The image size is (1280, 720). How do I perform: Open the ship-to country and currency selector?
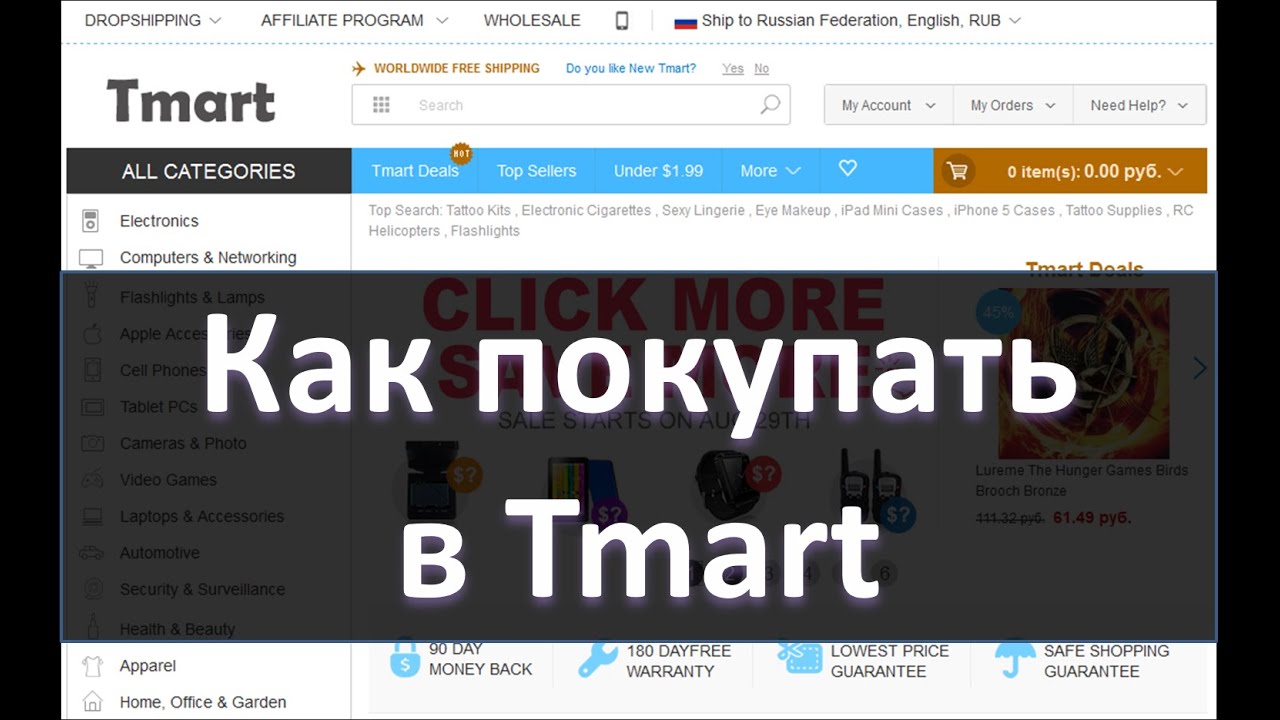click(848, 20)
